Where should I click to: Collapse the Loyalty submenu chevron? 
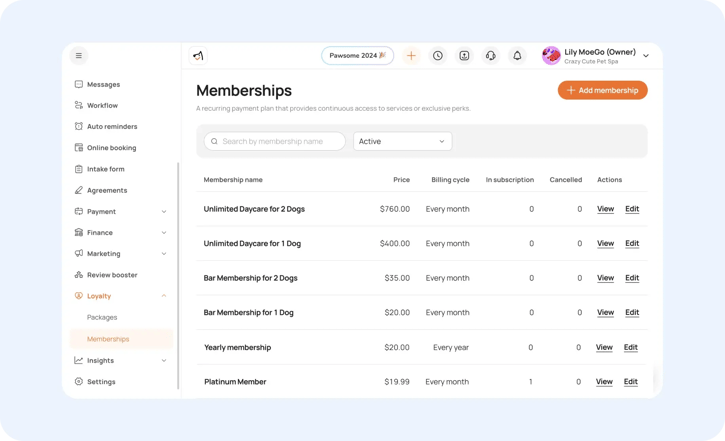pos(164,296)
